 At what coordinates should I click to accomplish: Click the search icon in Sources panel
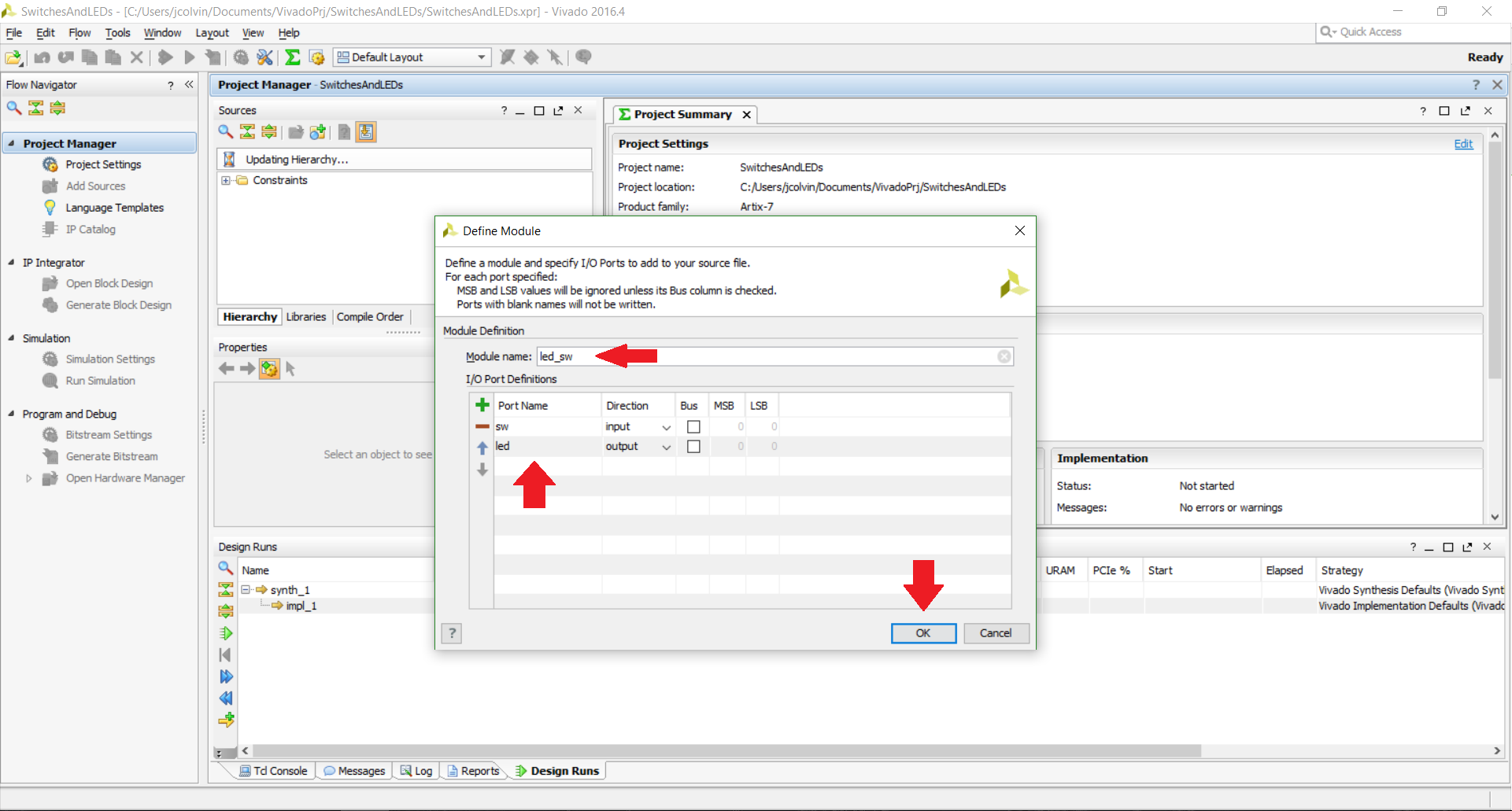226,131
